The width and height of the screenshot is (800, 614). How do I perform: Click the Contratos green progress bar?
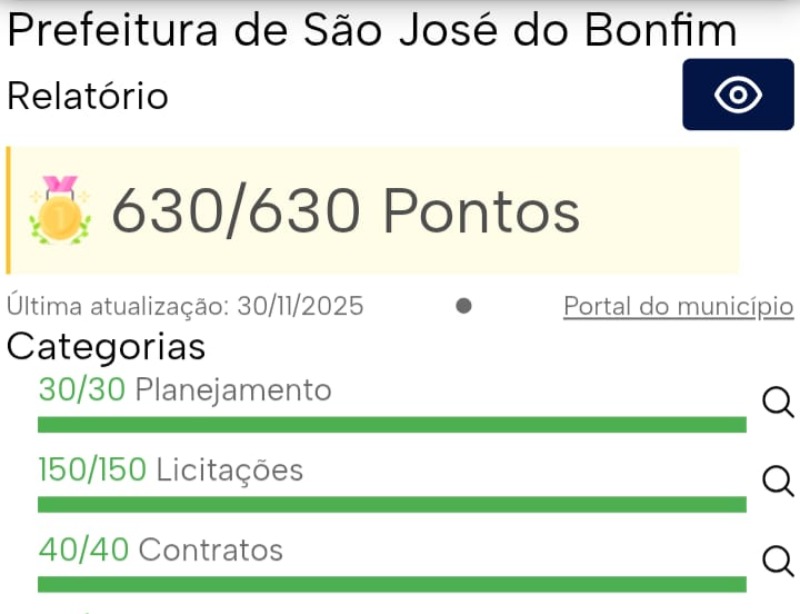click(392, 584)
